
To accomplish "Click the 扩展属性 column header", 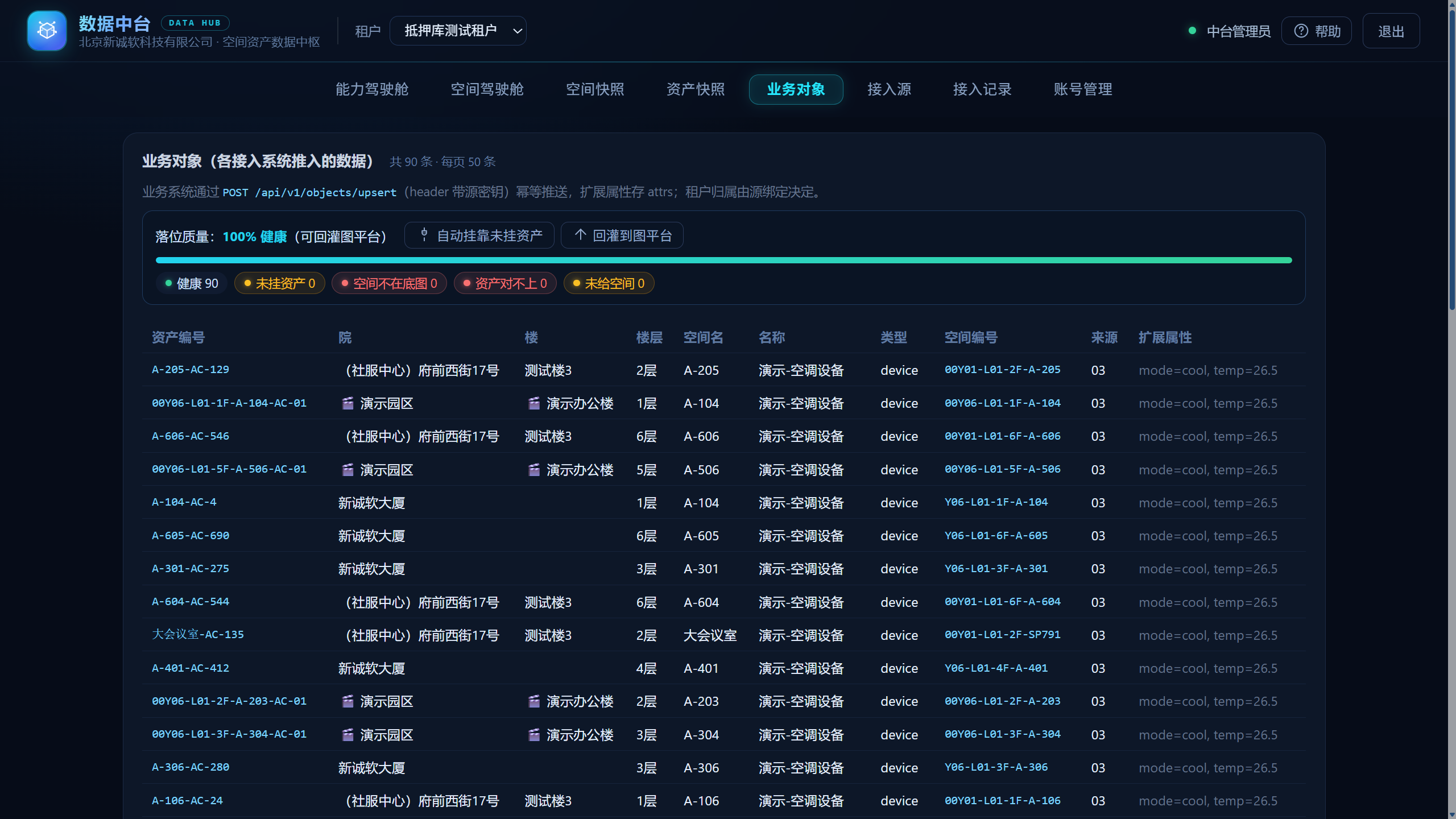I will coord(1165,337).
